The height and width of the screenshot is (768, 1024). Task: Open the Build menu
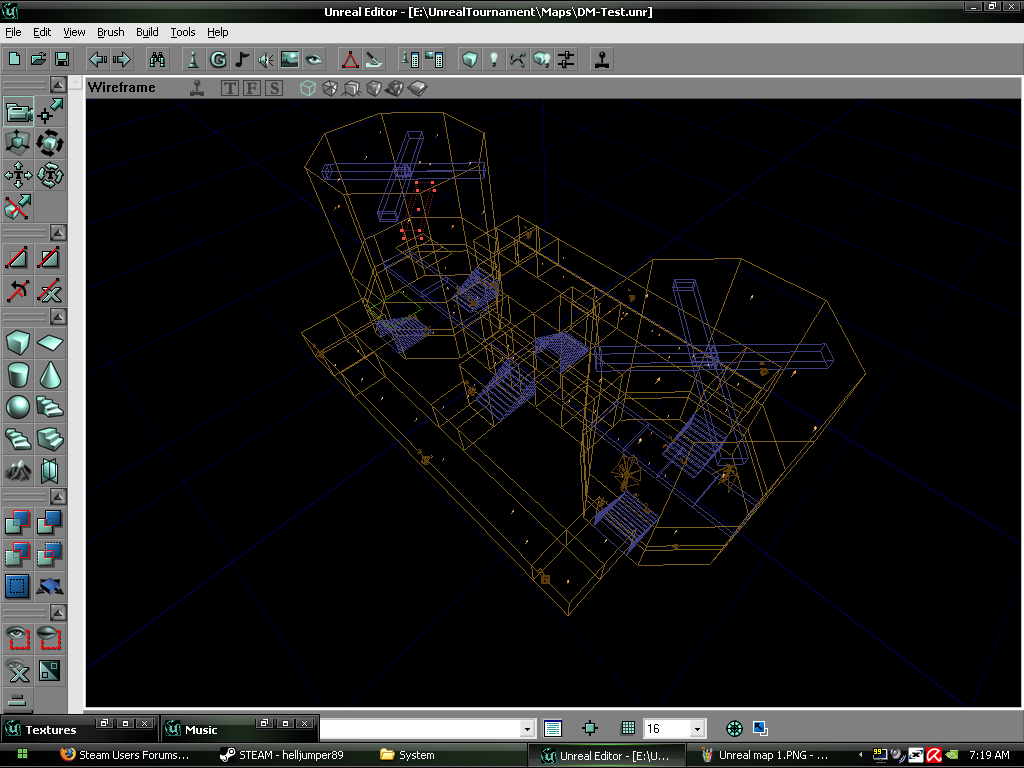click(147, 32)
